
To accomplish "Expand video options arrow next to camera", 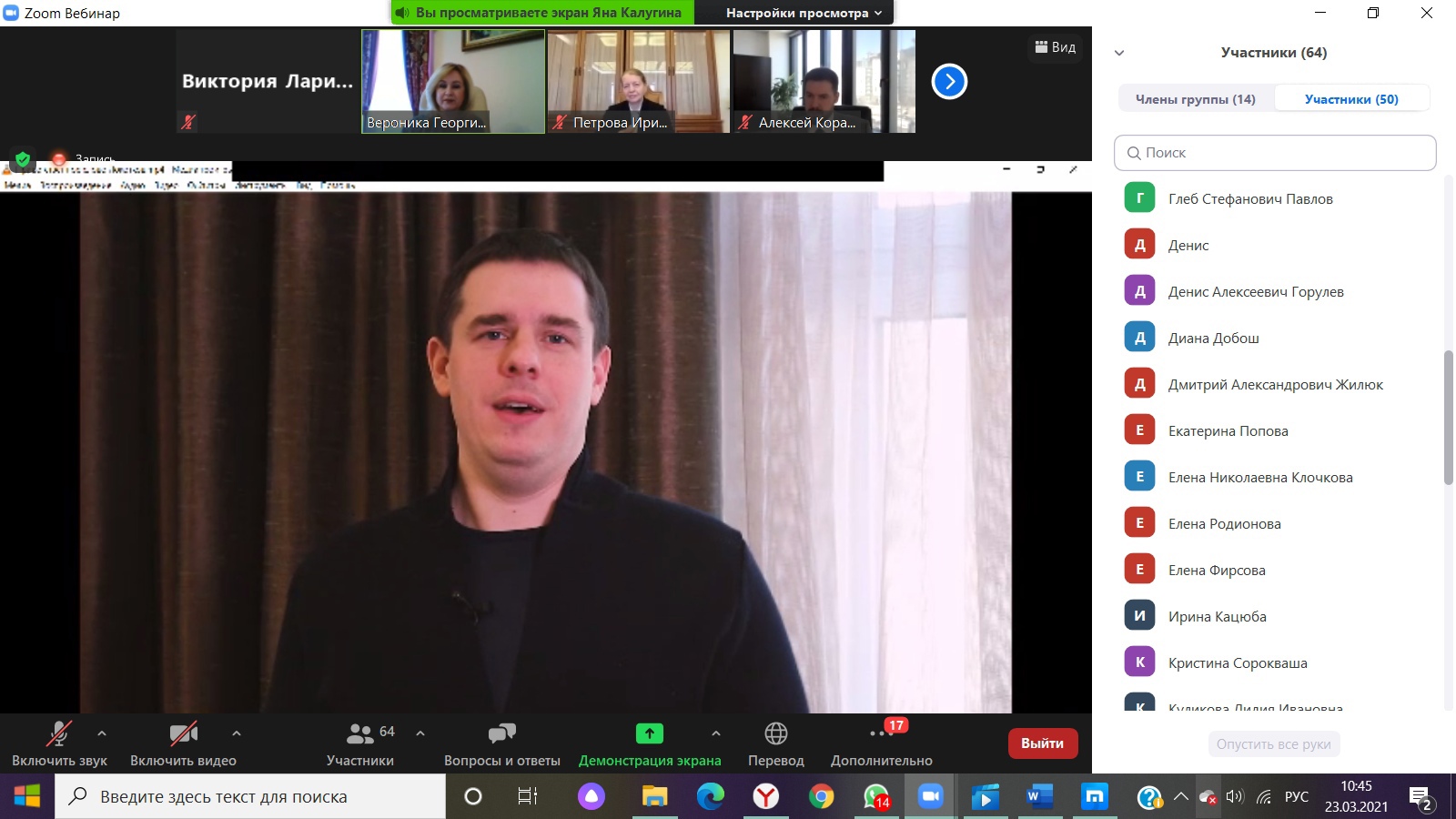I will 237,733.
